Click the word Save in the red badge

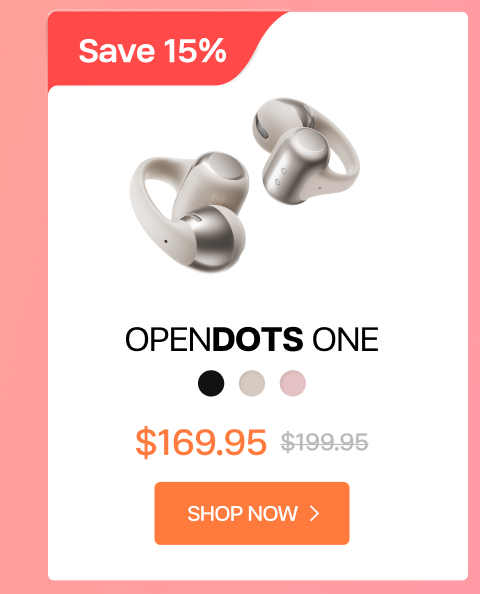[x=117, y=51]
